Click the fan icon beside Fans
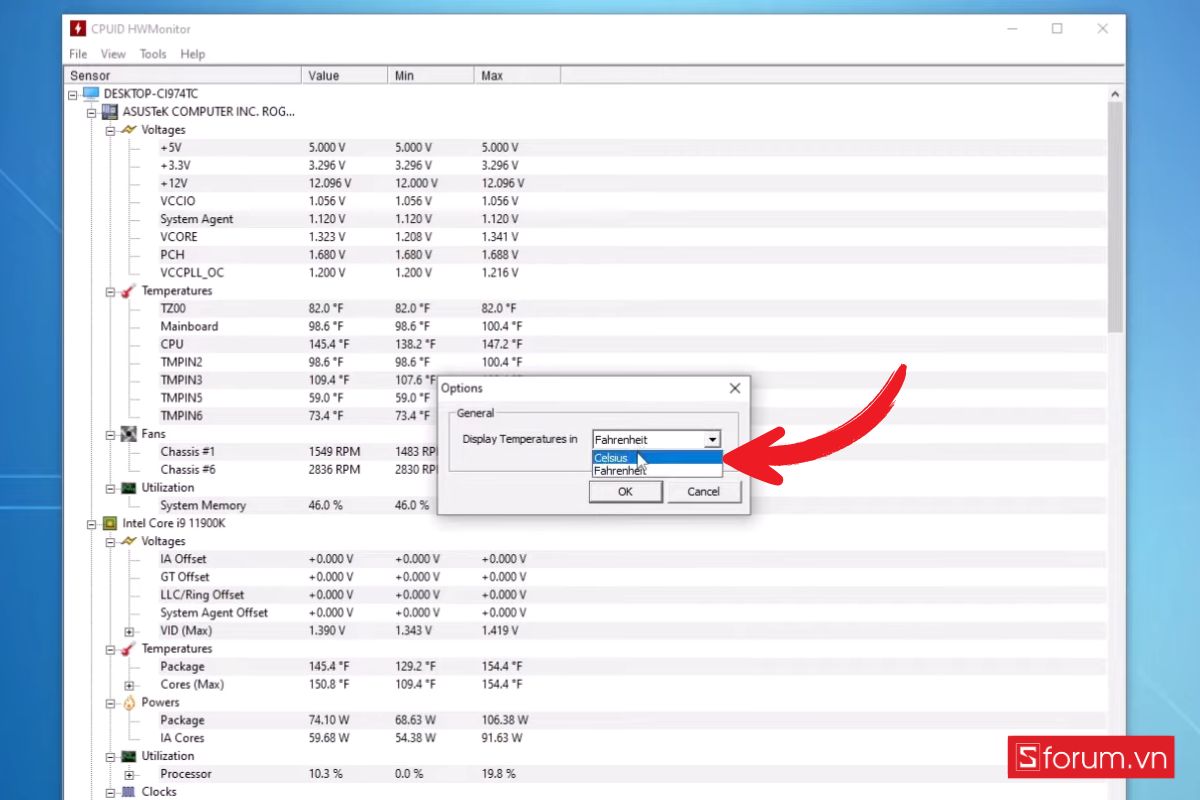The height and width of the screenshot is (800, 1200). 128,434
